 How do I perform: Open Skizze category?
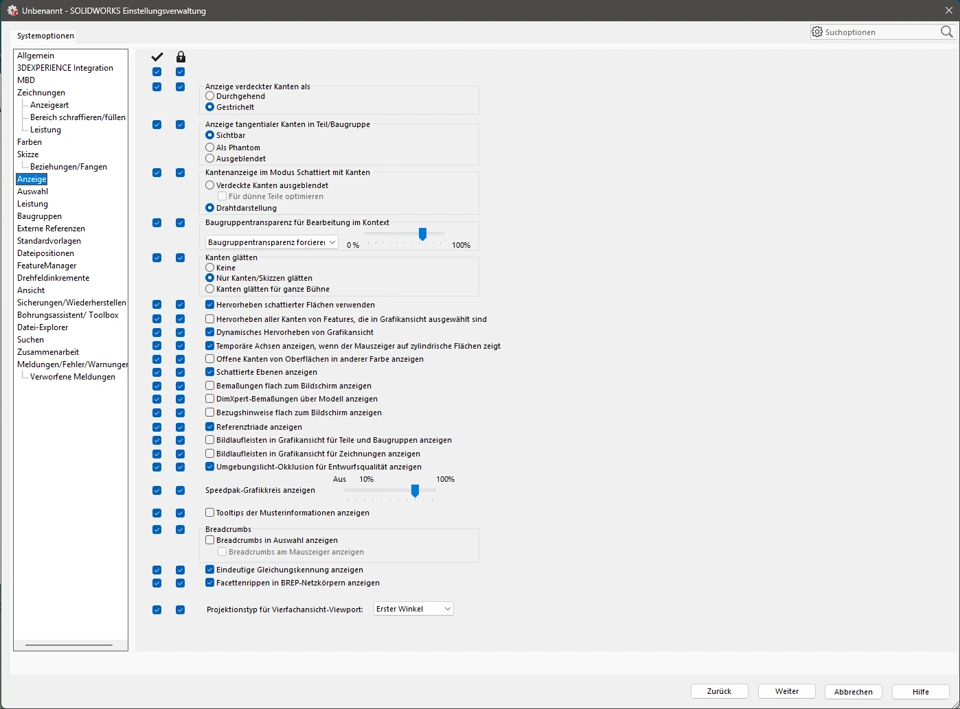(28, 154)
